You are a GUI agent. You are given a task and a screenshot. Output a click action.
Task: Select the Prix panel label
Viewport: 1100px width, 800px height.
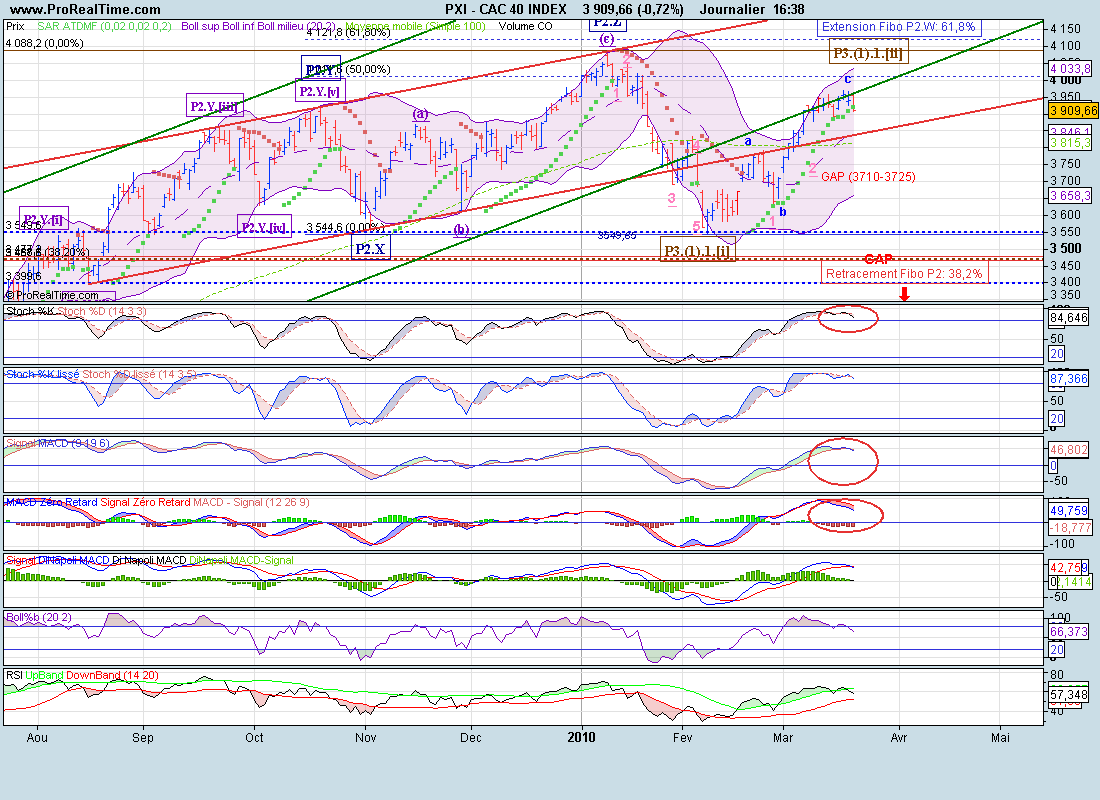click(15, 26)
